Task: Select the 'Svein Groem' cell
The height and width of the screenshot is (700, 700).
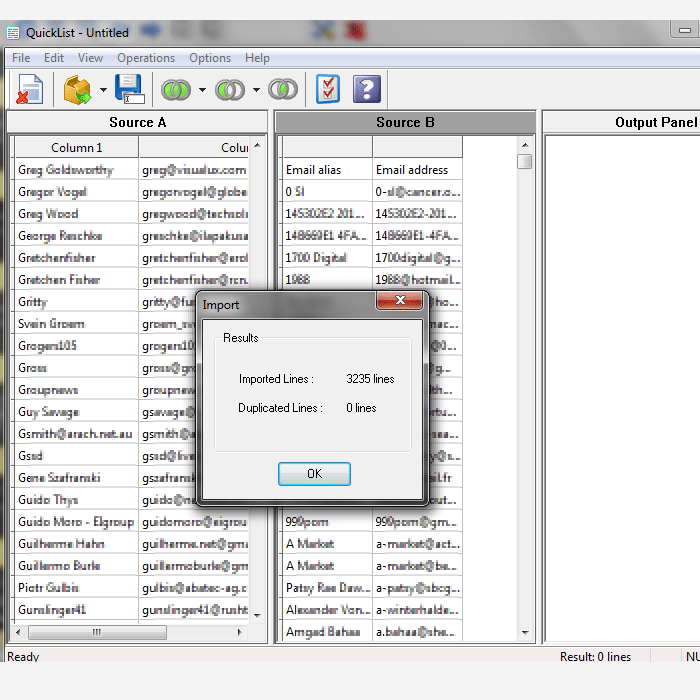Action: pos(76,324)
